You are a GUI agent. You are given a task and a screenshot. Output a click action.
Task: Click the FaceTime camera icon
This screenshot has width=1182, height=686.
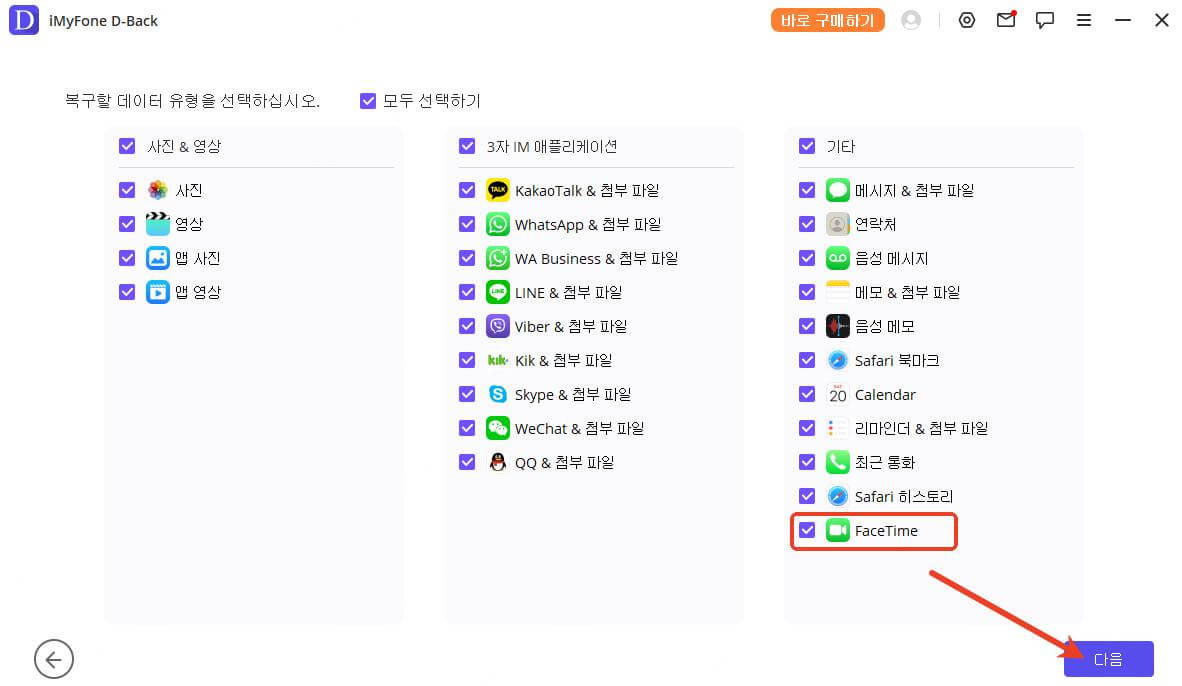(838, 530)
